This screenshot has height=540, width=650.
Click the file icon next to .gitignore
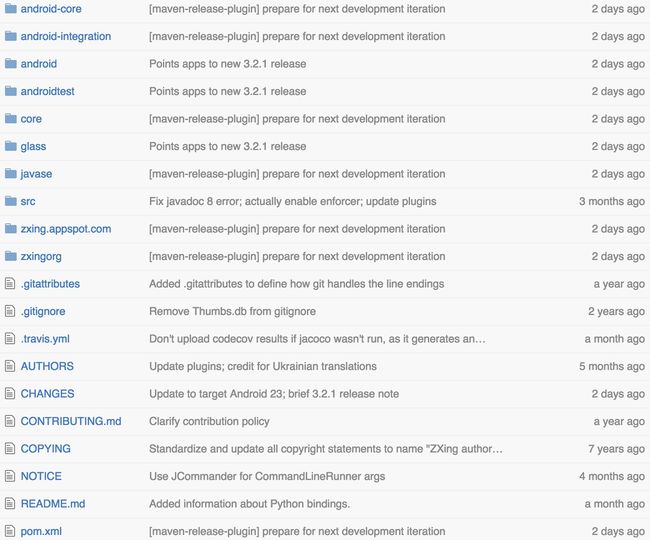[10, 311]
